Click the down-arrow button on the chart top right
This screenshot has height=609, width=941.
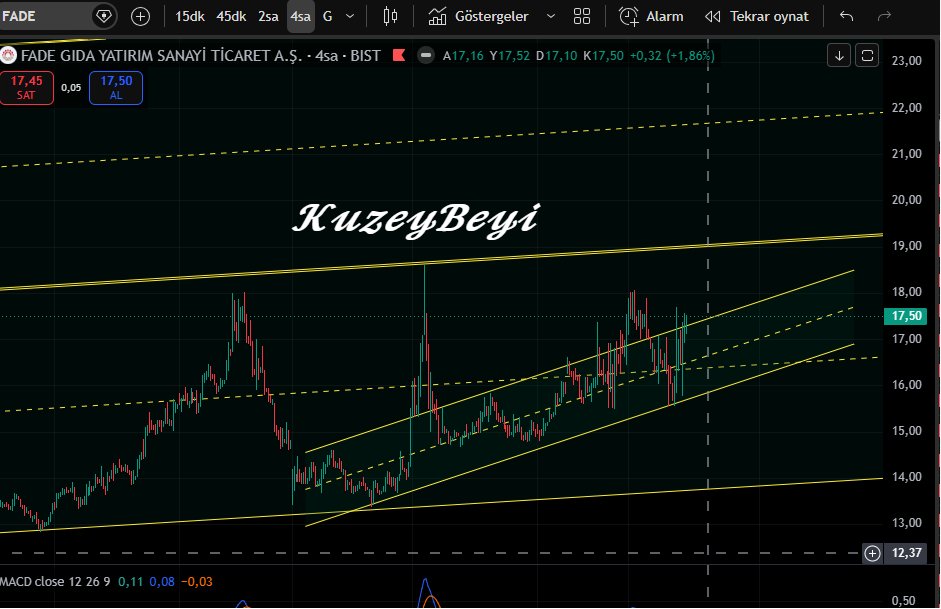pyautogui.click(x=839, y=56)
